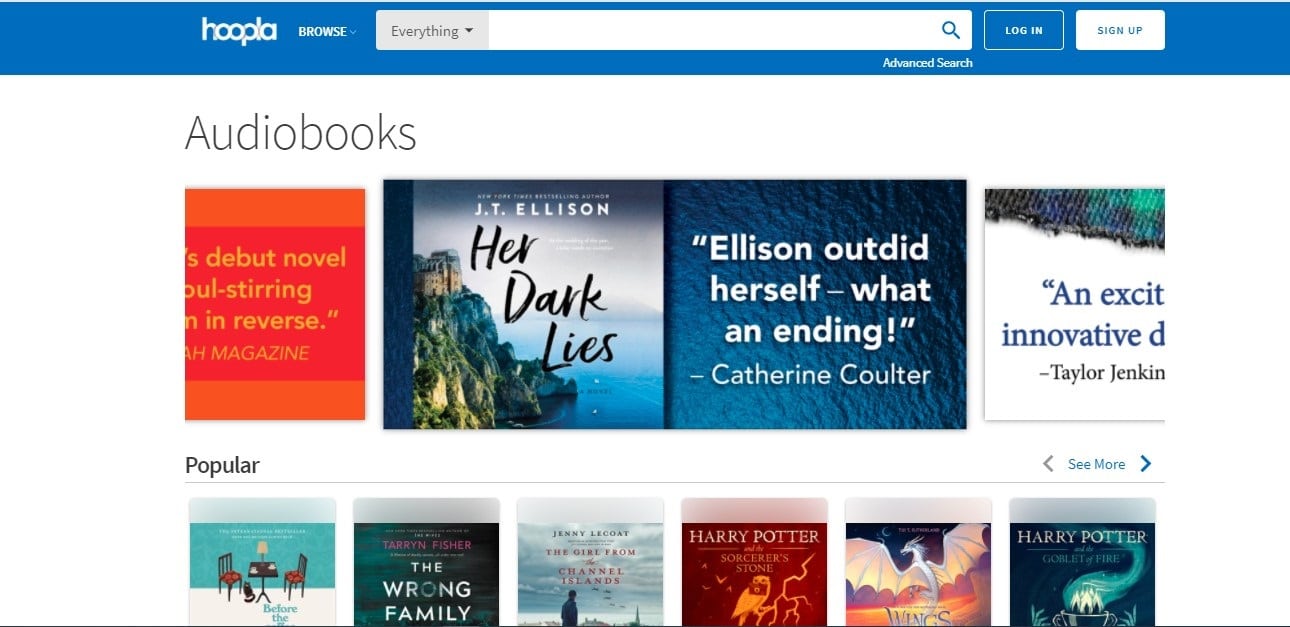Open the Wings of Fire dragon cover

point(918,562)
